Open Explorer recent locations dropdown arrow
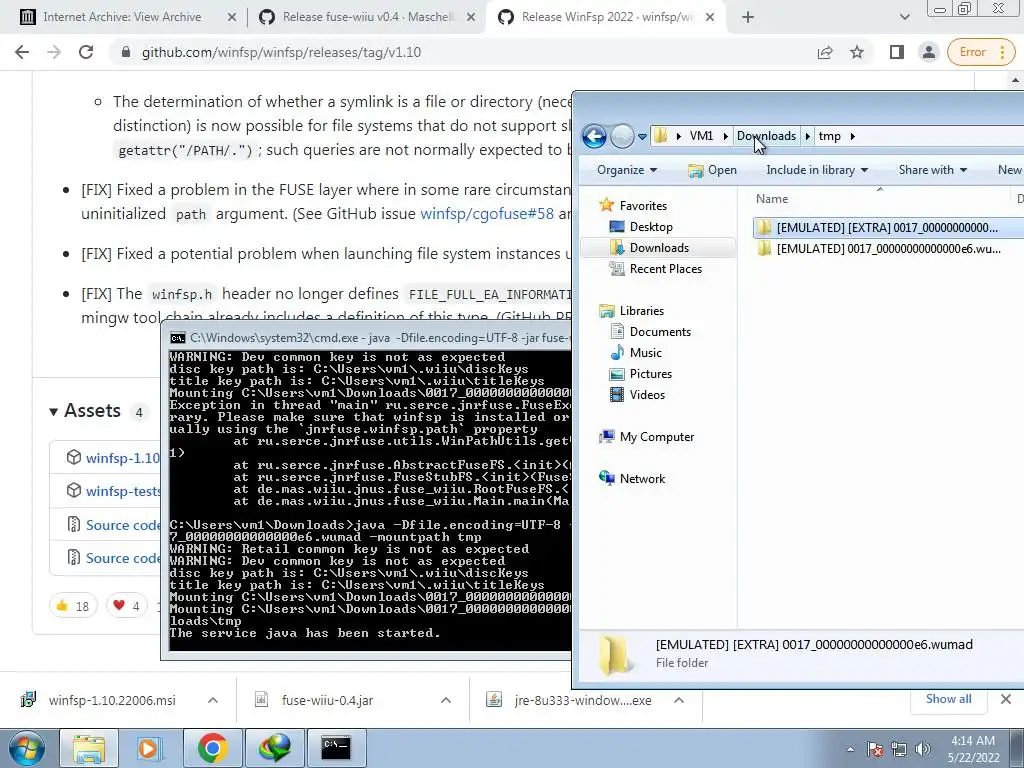Image resolution: width=1024 pixels, height=768 pixels. click(643, 136)
